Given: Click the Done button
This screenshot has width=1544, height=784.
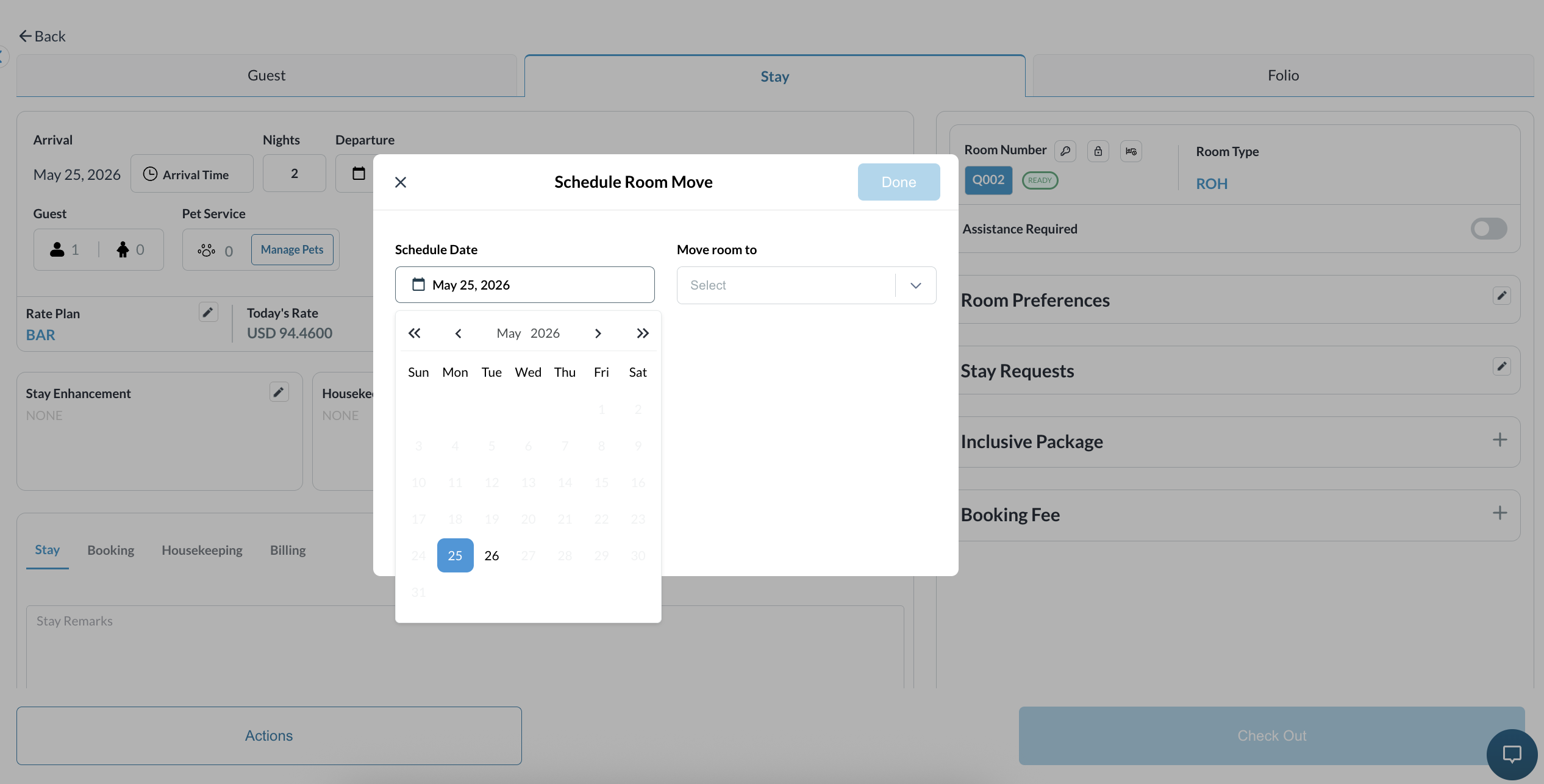Looking at the screenshot, I should (899, 182).
